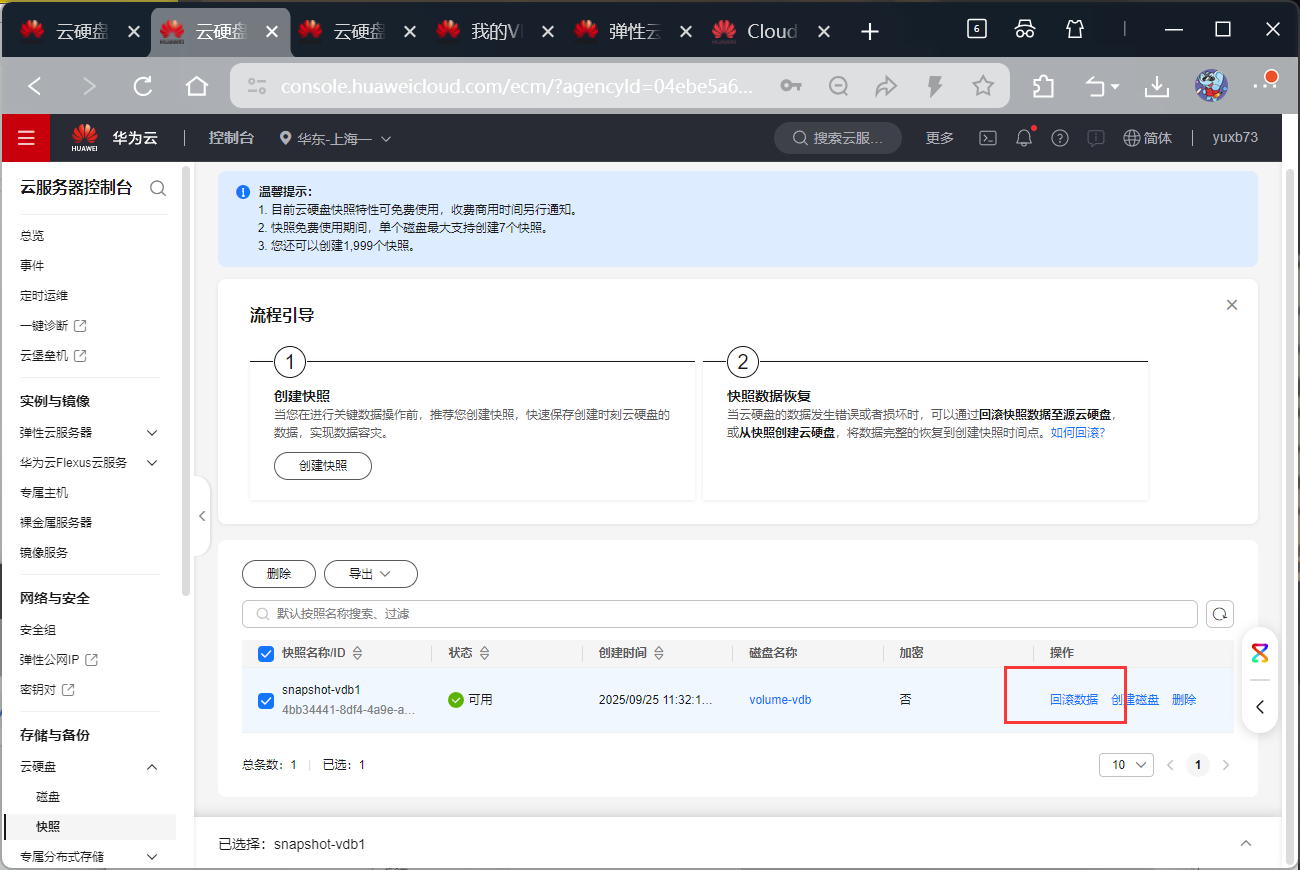1300x870 pixels.
Task: Open 总览 in the sidebar
Action: coord(32,236)
